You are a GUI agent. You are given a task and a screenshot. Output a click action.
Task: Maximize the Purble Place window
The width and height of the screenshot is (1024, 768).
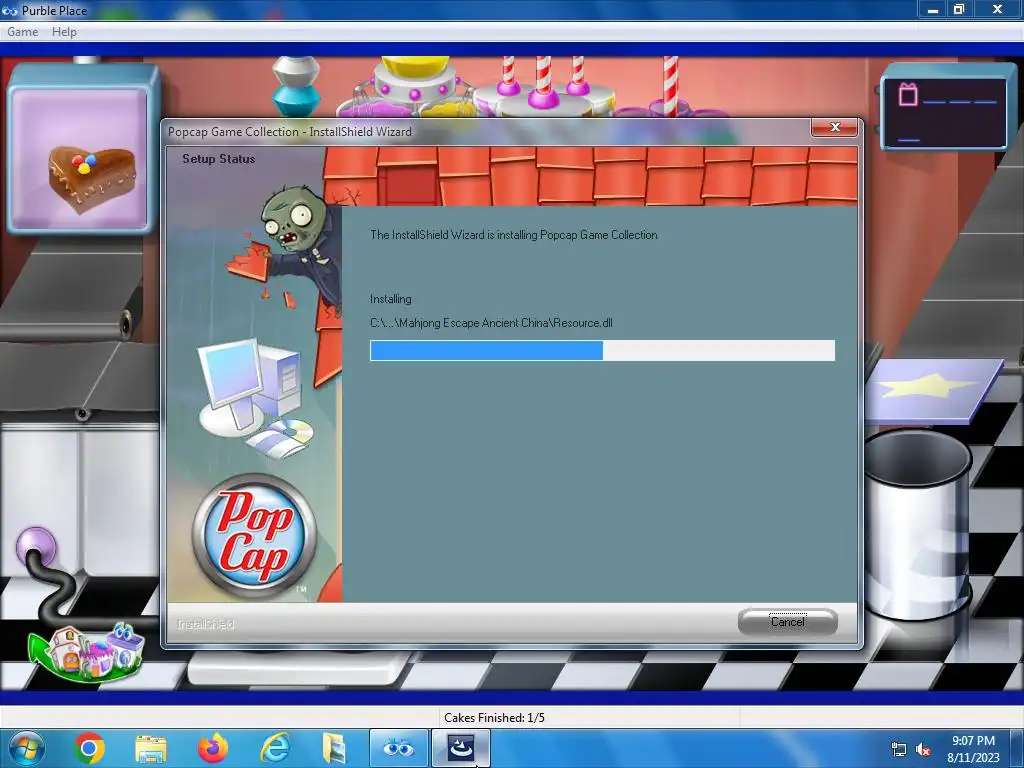tap(959, 9)
